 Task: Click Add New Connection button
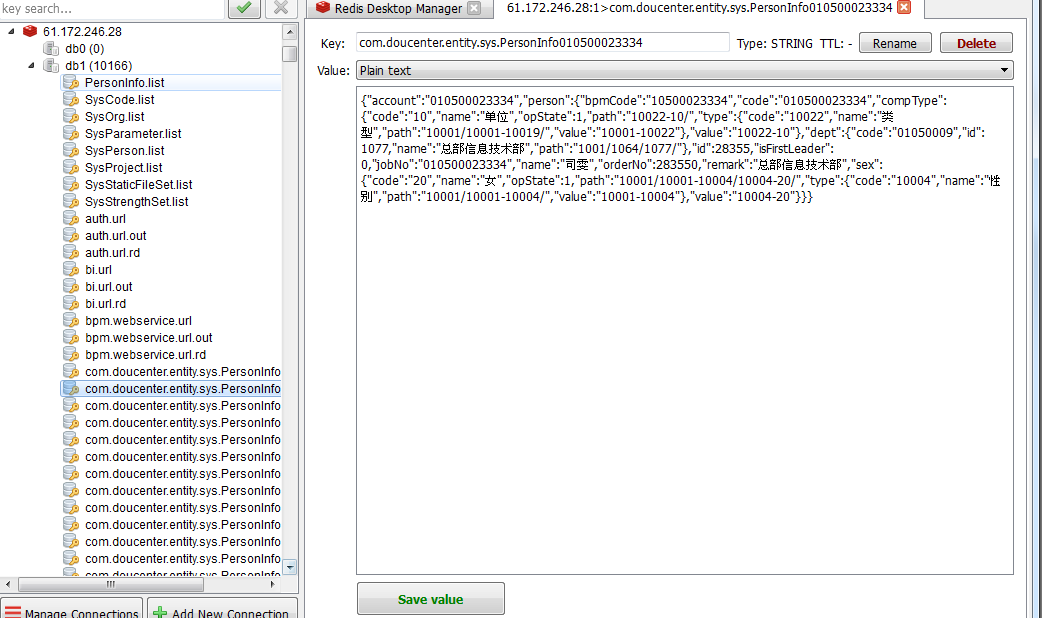(x=223, y=609)
